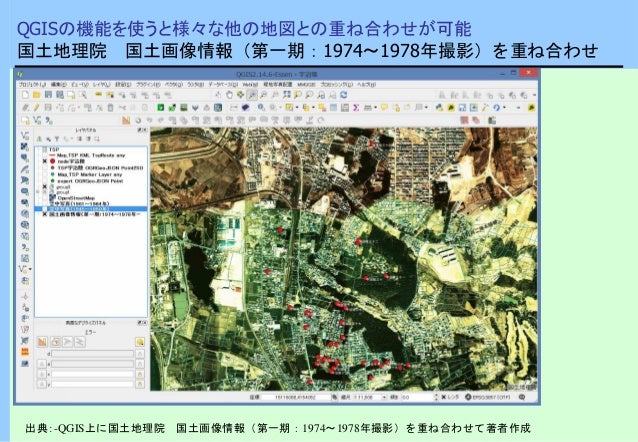Screen dimensions: 638x442
Task: Toggle visibility of node/宇治郡 layer
Action: click(x=45, y=162)
